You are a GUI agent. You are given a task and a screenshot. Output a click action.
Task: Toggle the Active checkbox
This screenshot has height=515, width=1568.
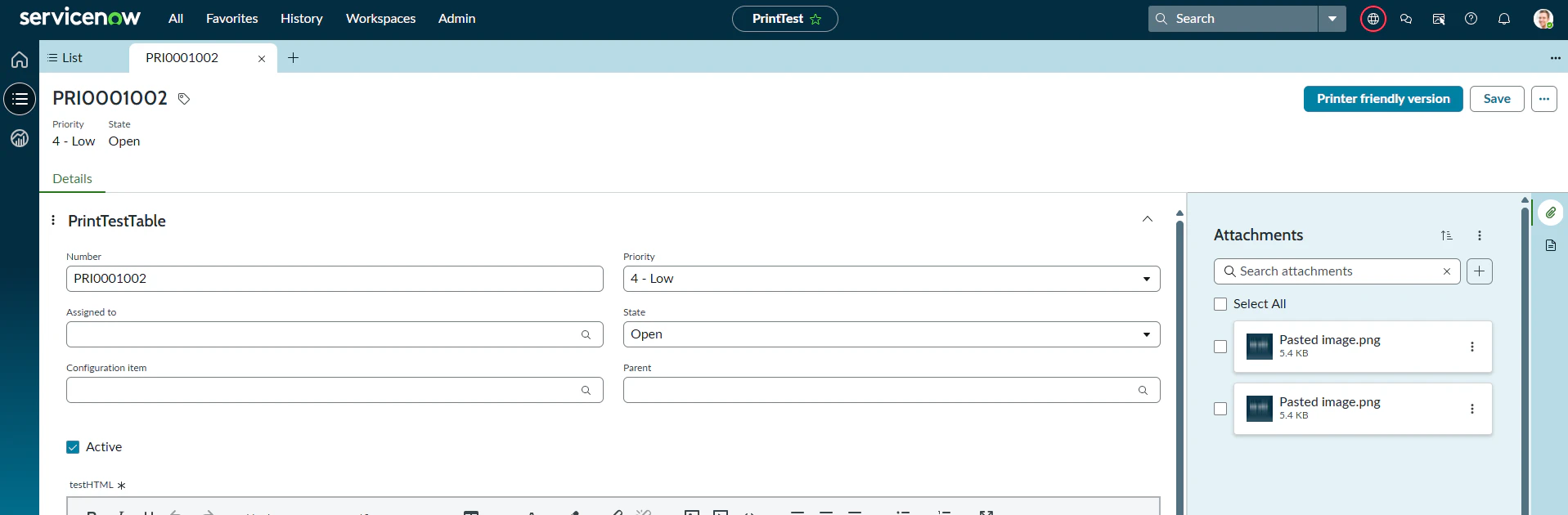pos(73,447)
